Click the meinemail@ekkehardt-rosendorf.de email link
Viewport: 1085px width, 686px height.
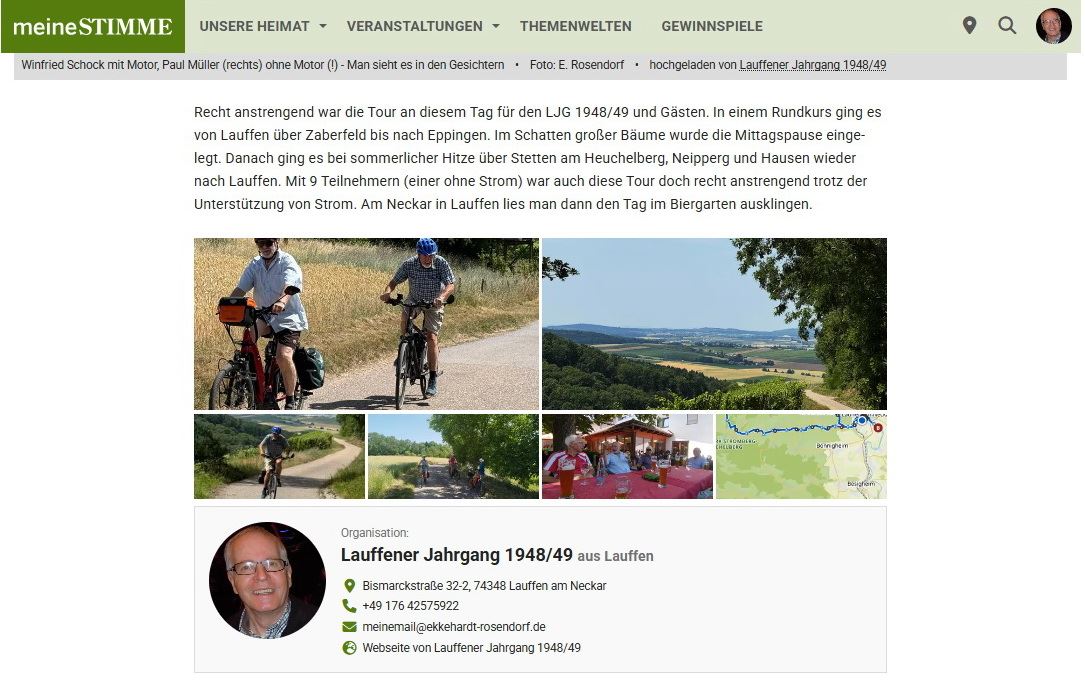(454, 626)
